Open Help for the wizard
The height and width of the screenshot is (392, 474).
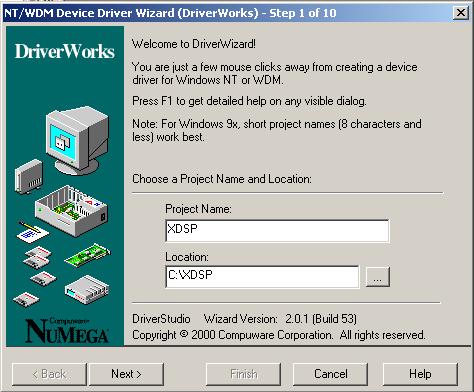(x=420, y=374)
